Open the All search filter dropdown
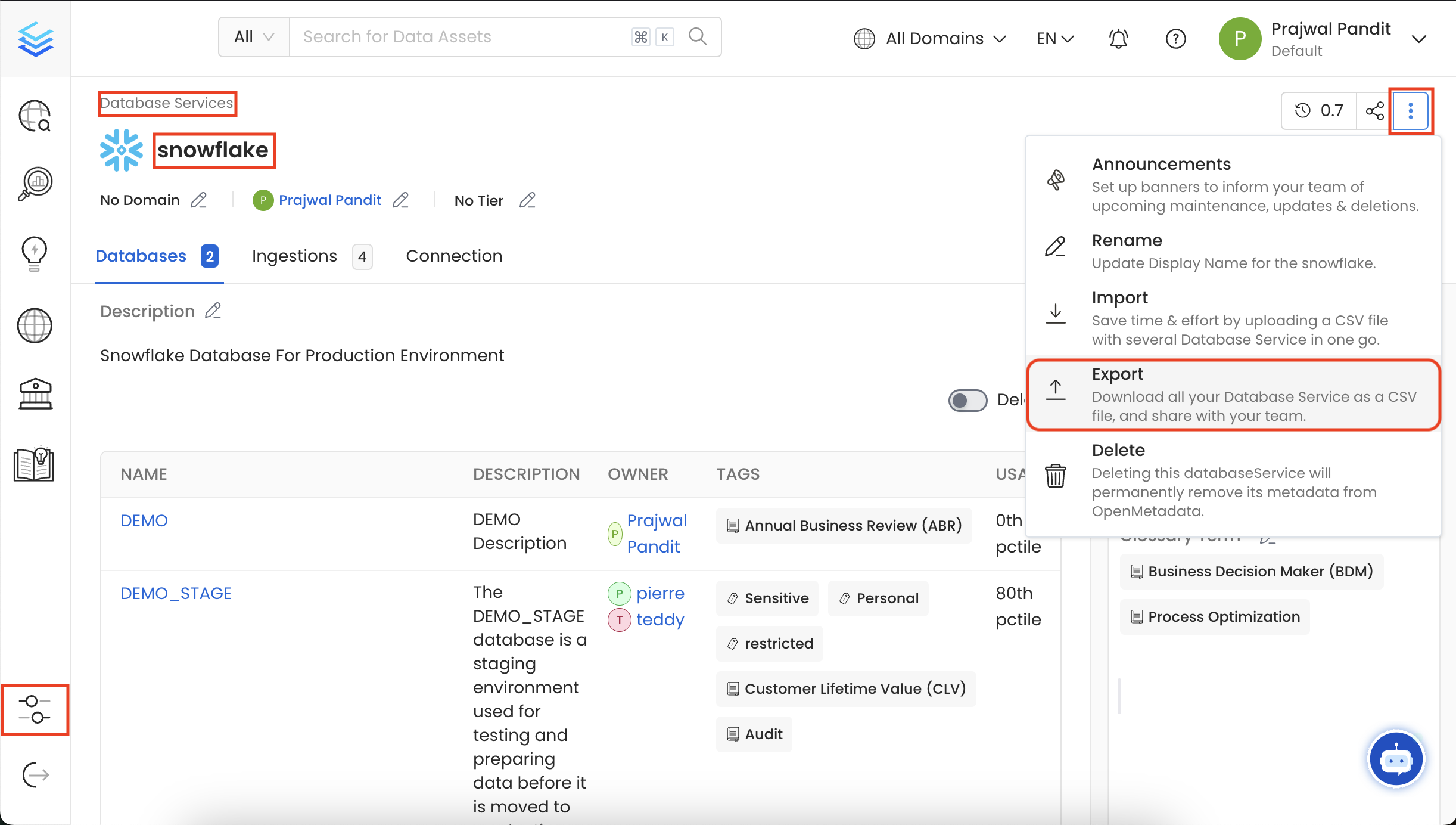 tap(253, 36)
